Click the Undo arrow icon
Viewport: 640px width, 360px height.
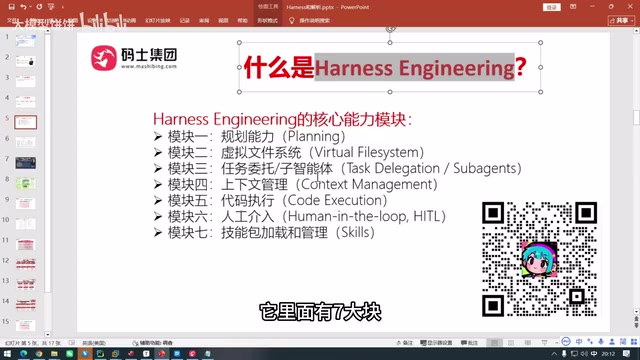23,7
